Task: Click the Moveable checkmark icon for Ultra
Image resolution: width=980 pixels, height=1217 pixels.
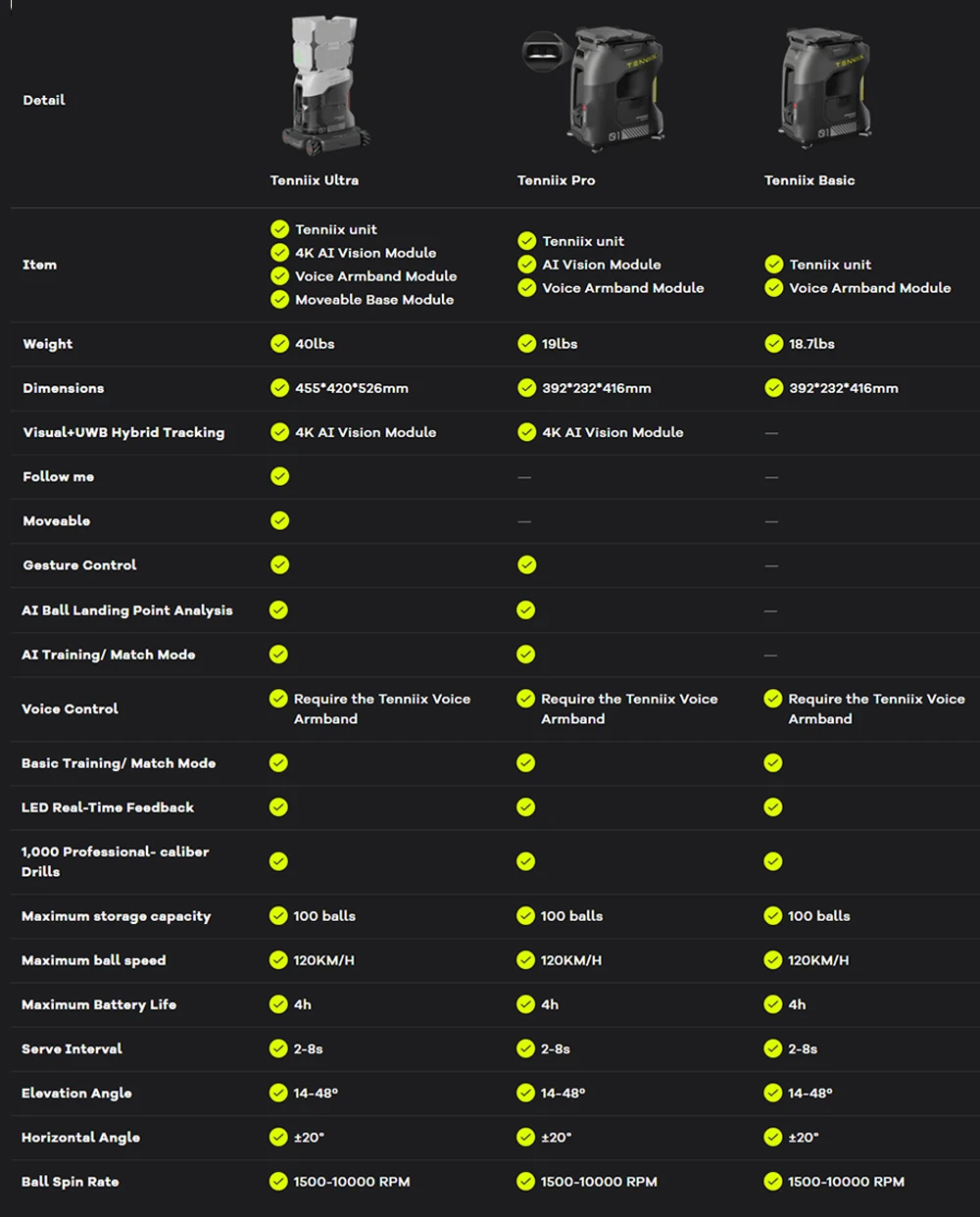Action: point(280,520)
